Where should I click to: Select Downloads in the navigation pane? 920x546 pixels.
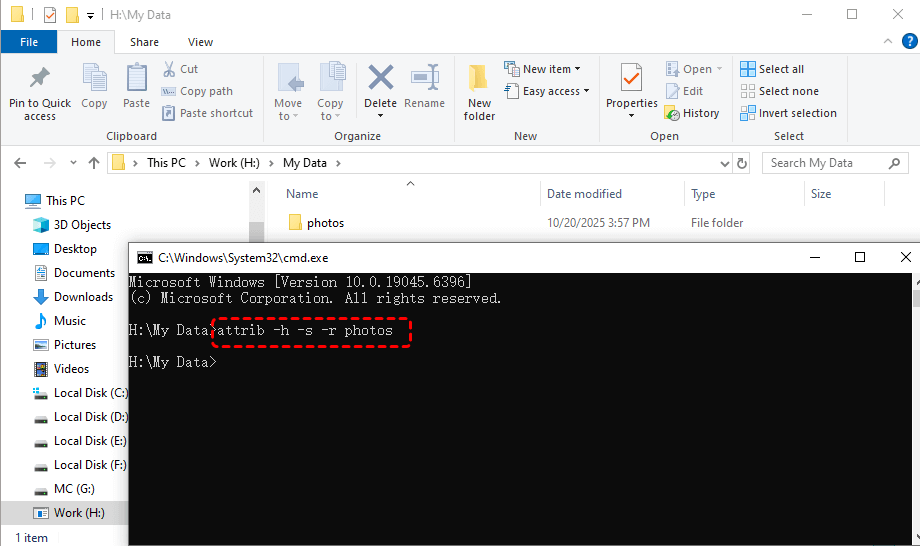point(83,297)
